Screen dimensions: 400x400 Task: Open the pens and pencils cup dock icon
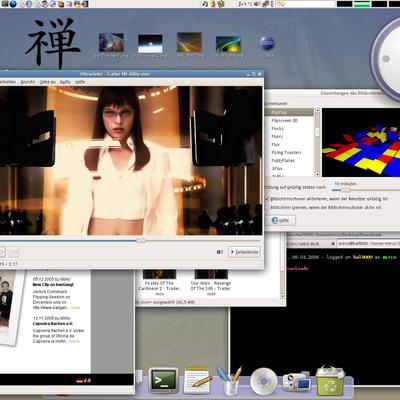(229, 380)
